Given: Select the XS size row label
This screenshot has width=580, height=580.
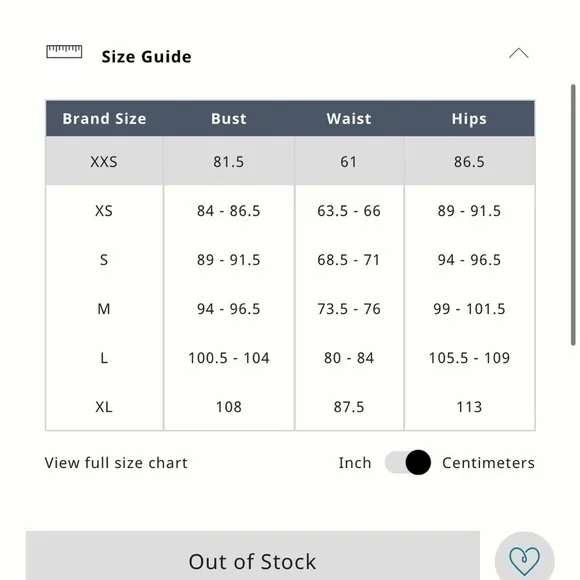Looking at the screenshot, I should [104, 211].
